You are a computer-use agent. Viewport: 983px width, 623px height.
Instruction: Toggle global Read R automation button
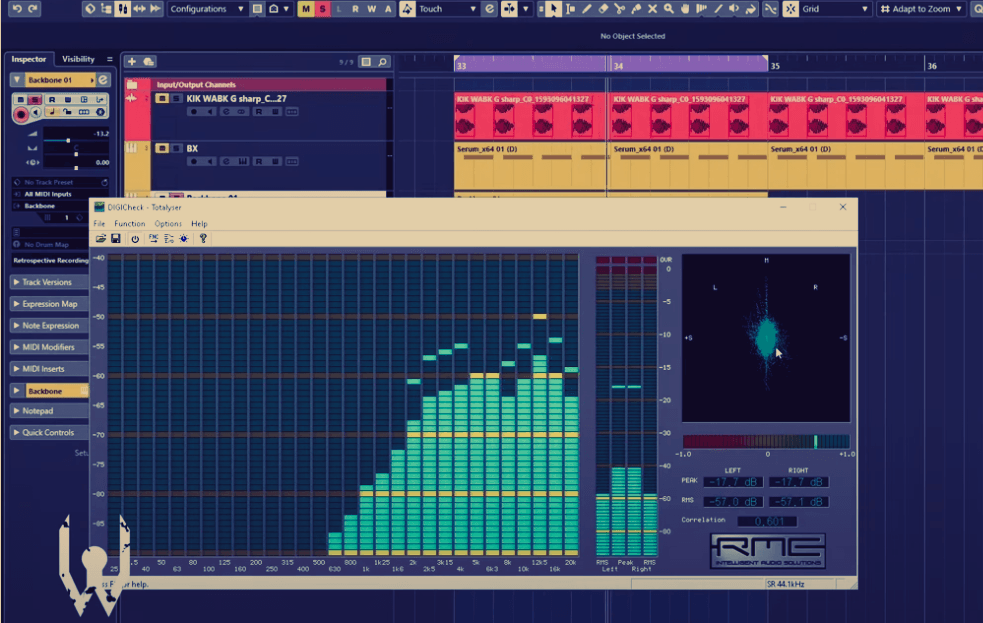click(x=355, y=9)
